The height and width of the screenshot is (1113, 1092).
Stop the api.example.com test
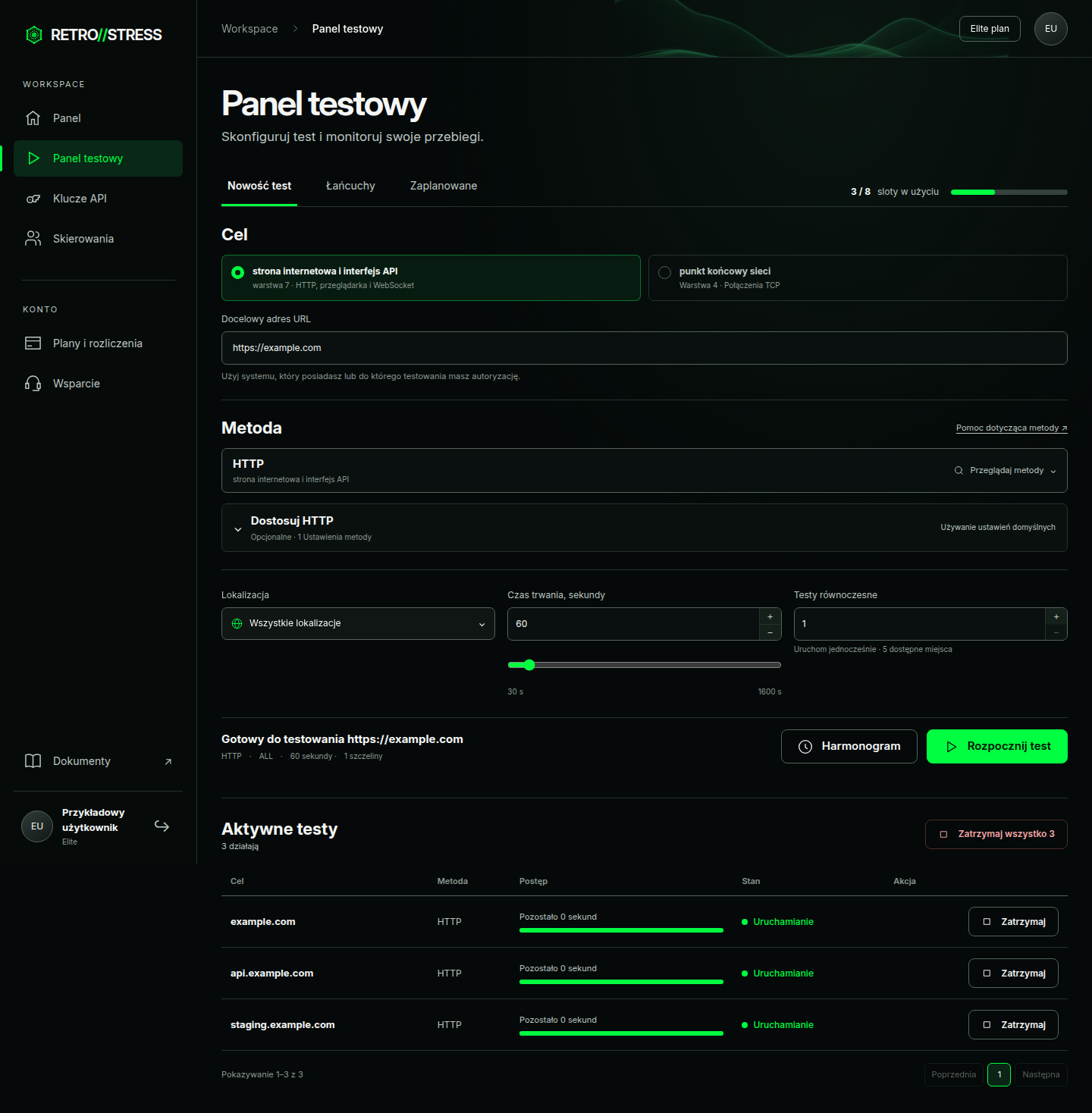tap(1013, 973)
